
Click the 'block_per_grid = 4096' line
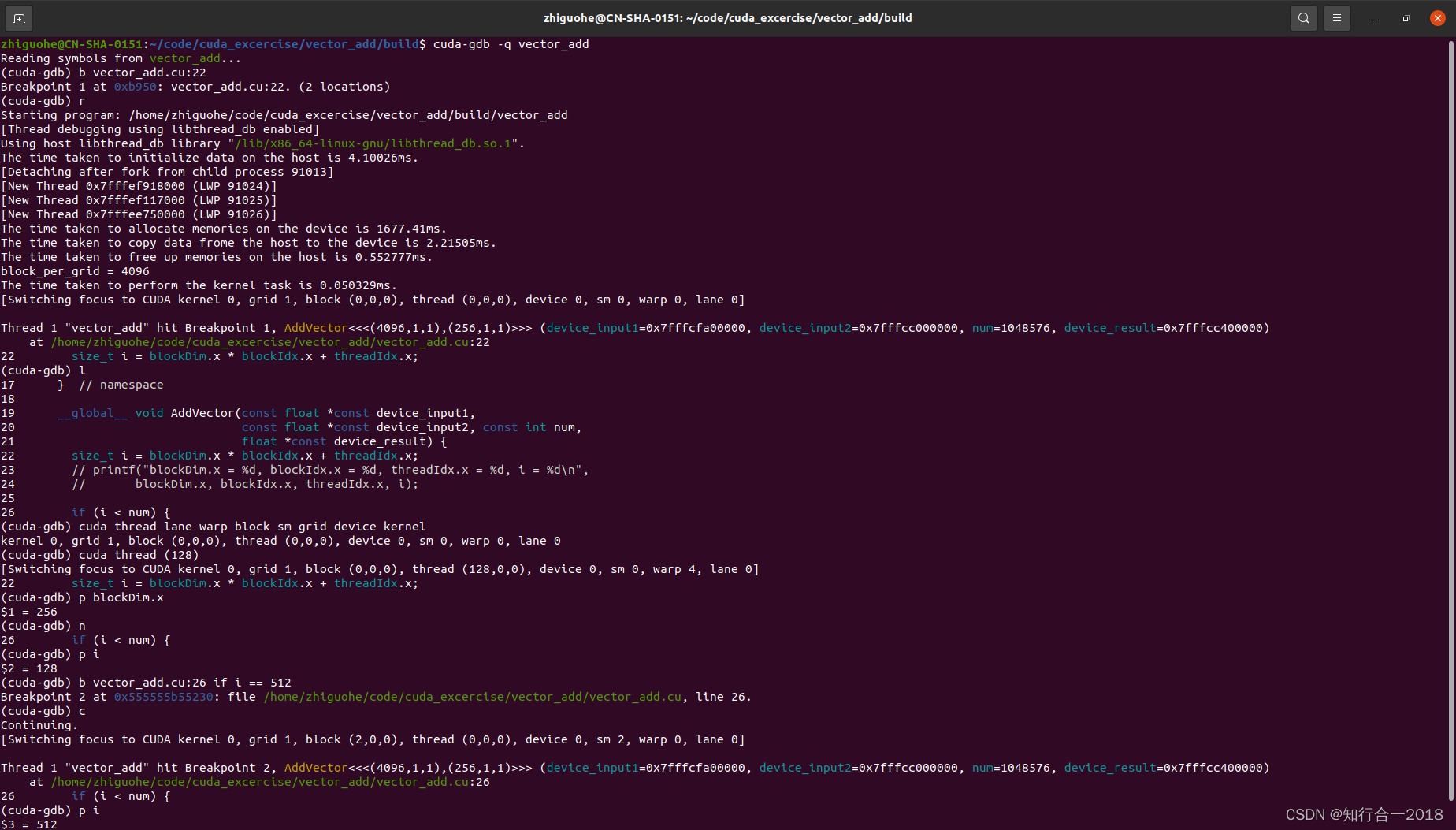pyautogui.click(x=75, y=271)
